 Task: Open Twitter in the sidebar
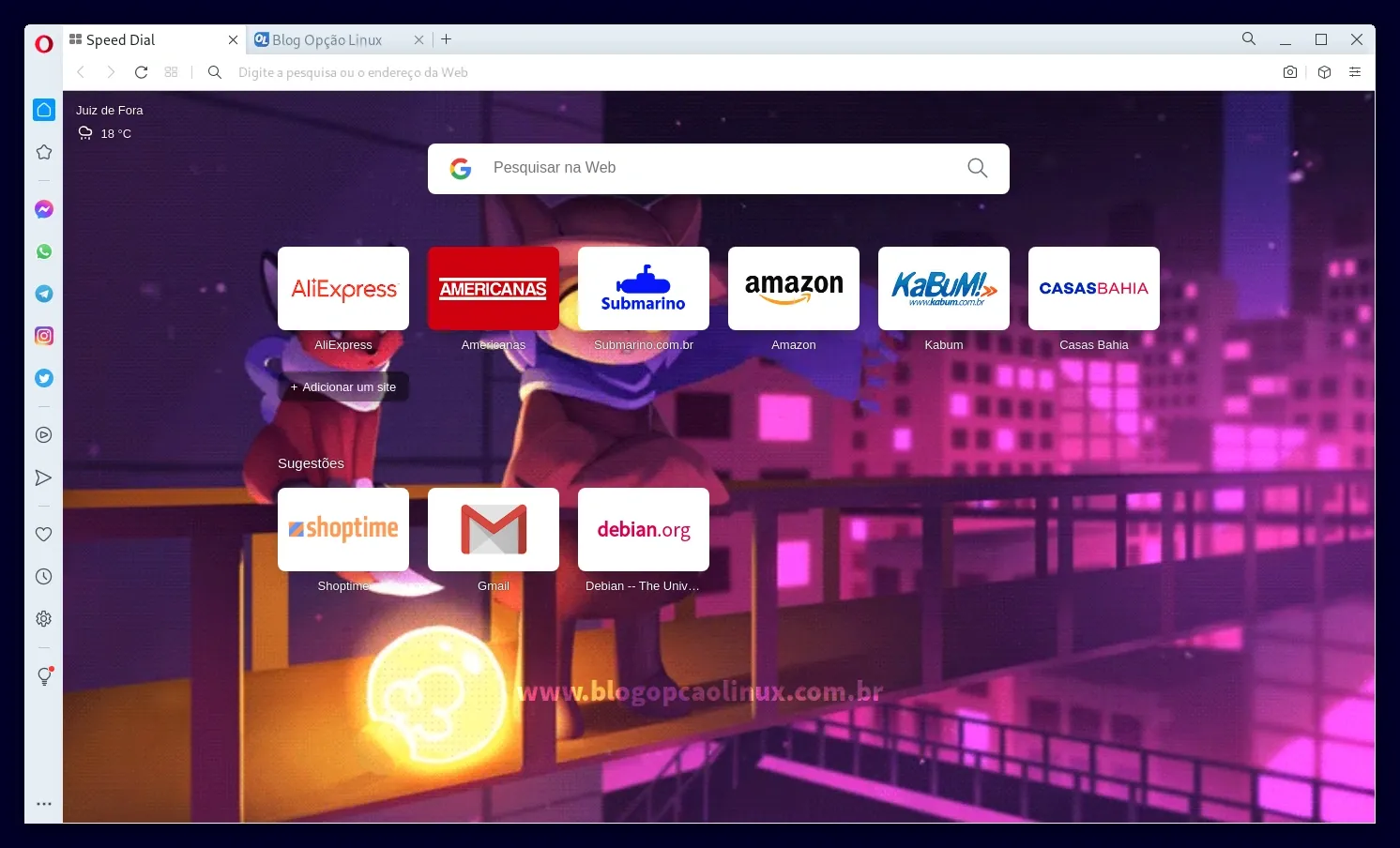click(x=44, y=378)
